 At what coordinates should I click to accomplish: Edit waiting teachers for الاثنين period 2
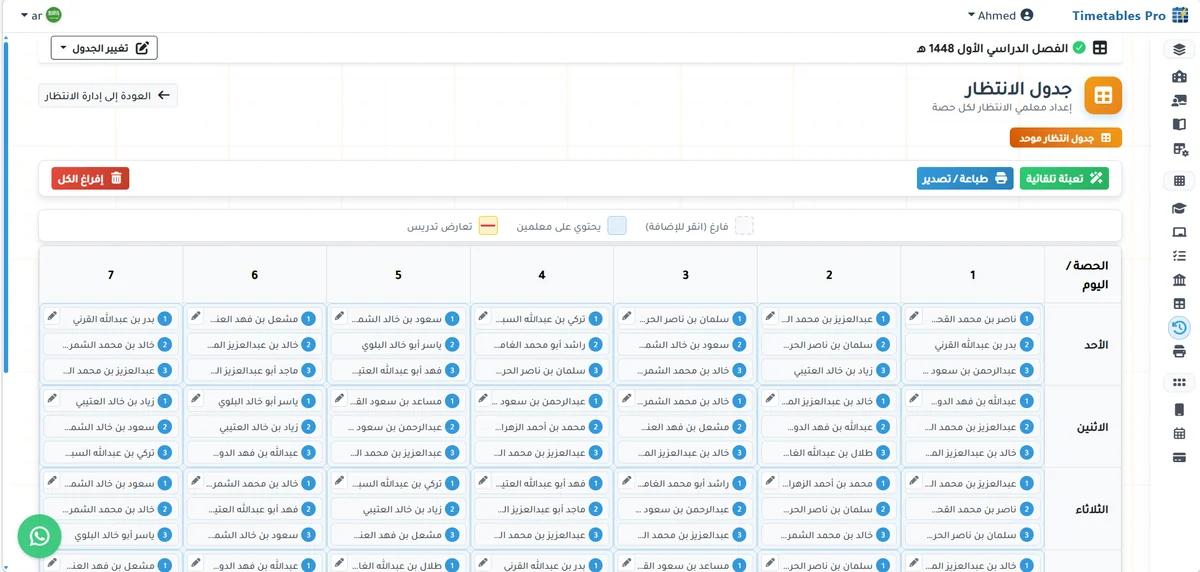[x=770, y=398]
